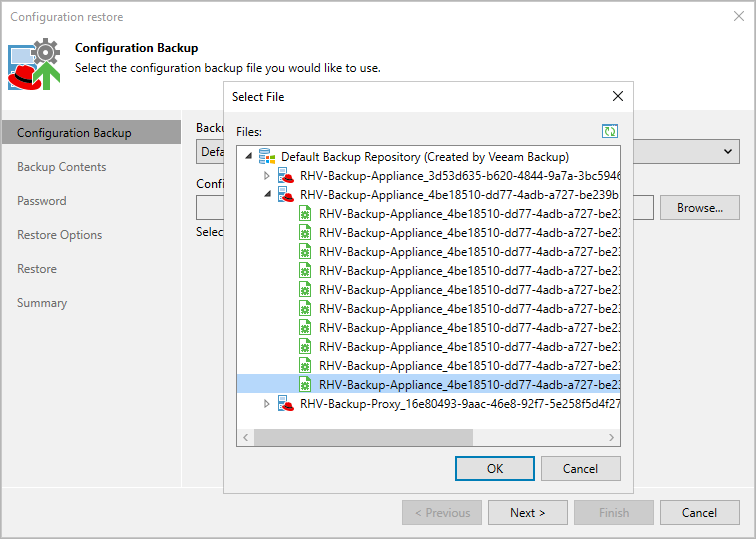The height and width of the screenshot is (539, 756).
Task: Refresh the file list in Select File
Action: 610,131
